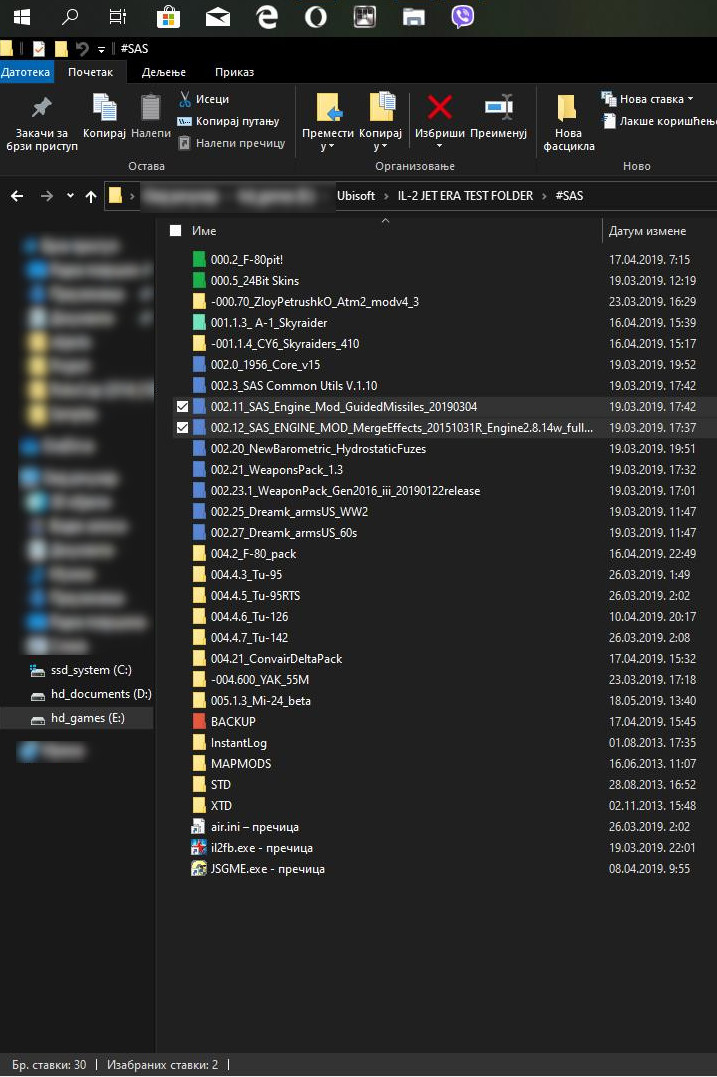Select il2fb.exe - пречица shortcut
The image size is (717, 1077).
(262, 848)
